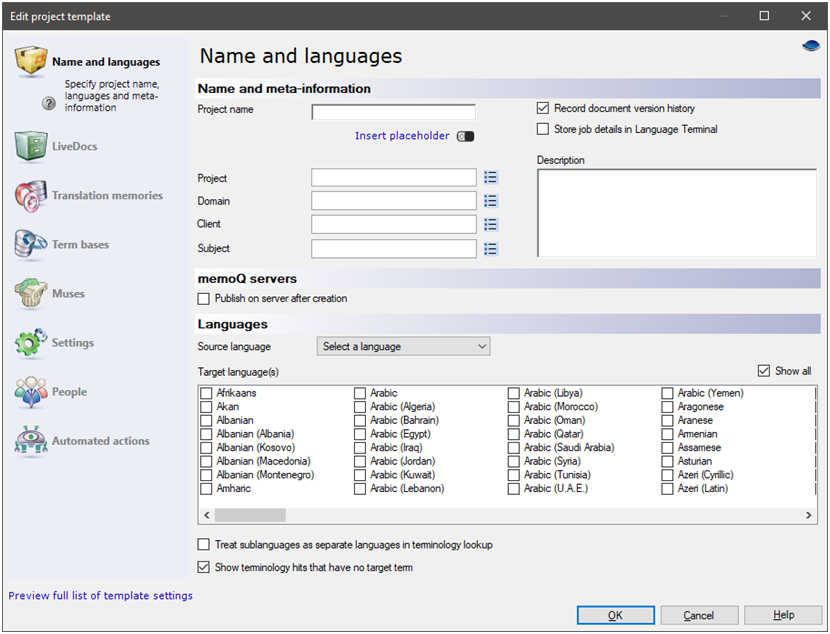Switch to the Muses section

(x=68, y=294)
